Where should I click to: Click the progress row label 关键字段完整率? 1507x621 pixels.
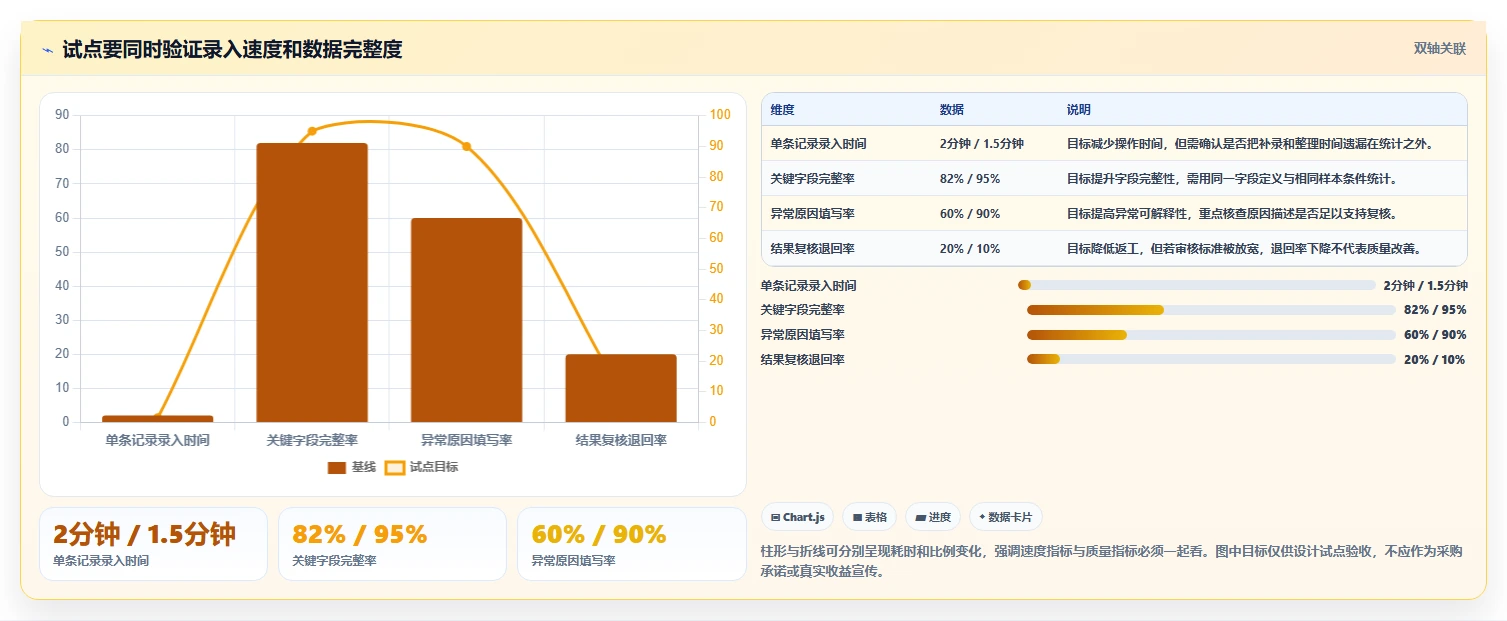point(802,310)
